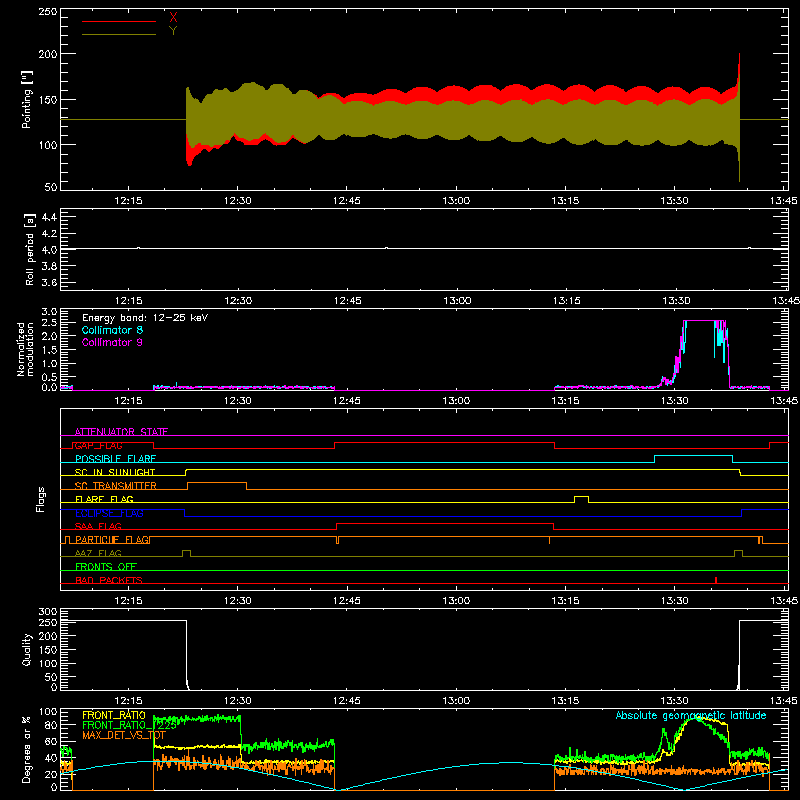Select the Pointing axis title

tap(26, 100)
